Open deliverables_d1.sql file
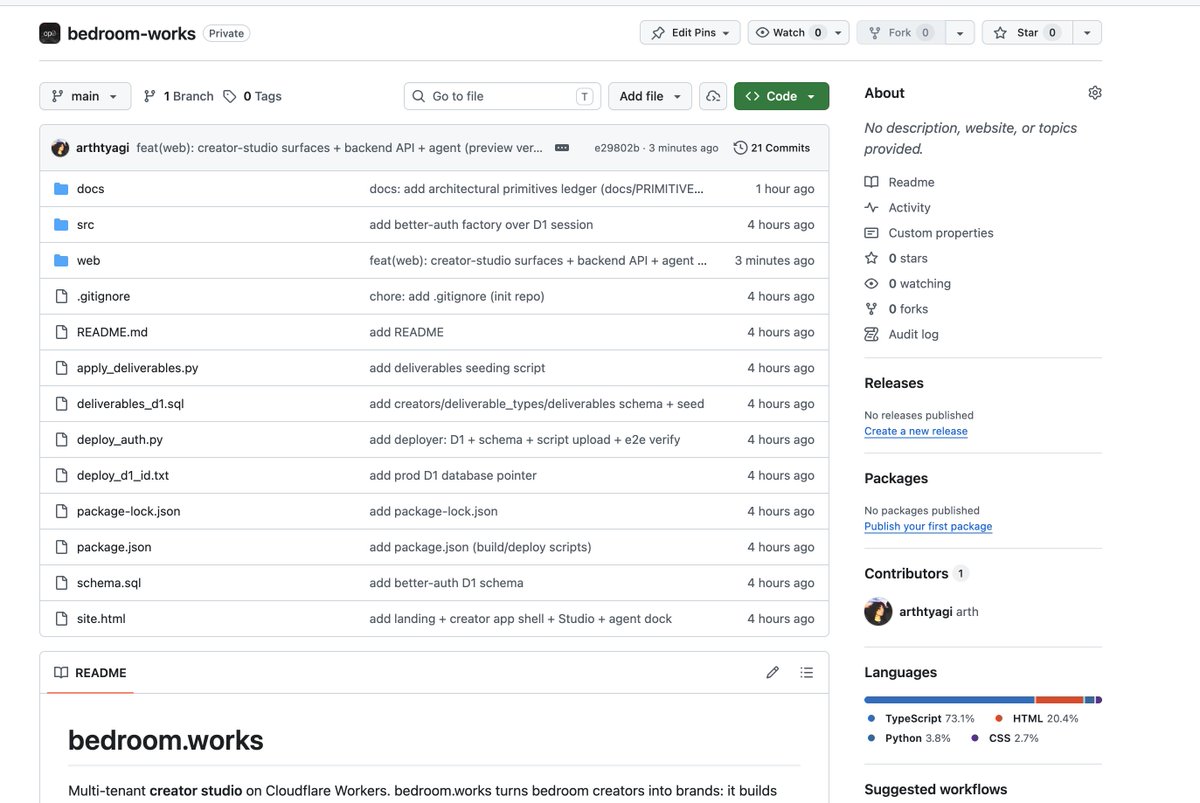 click(130, 404)
